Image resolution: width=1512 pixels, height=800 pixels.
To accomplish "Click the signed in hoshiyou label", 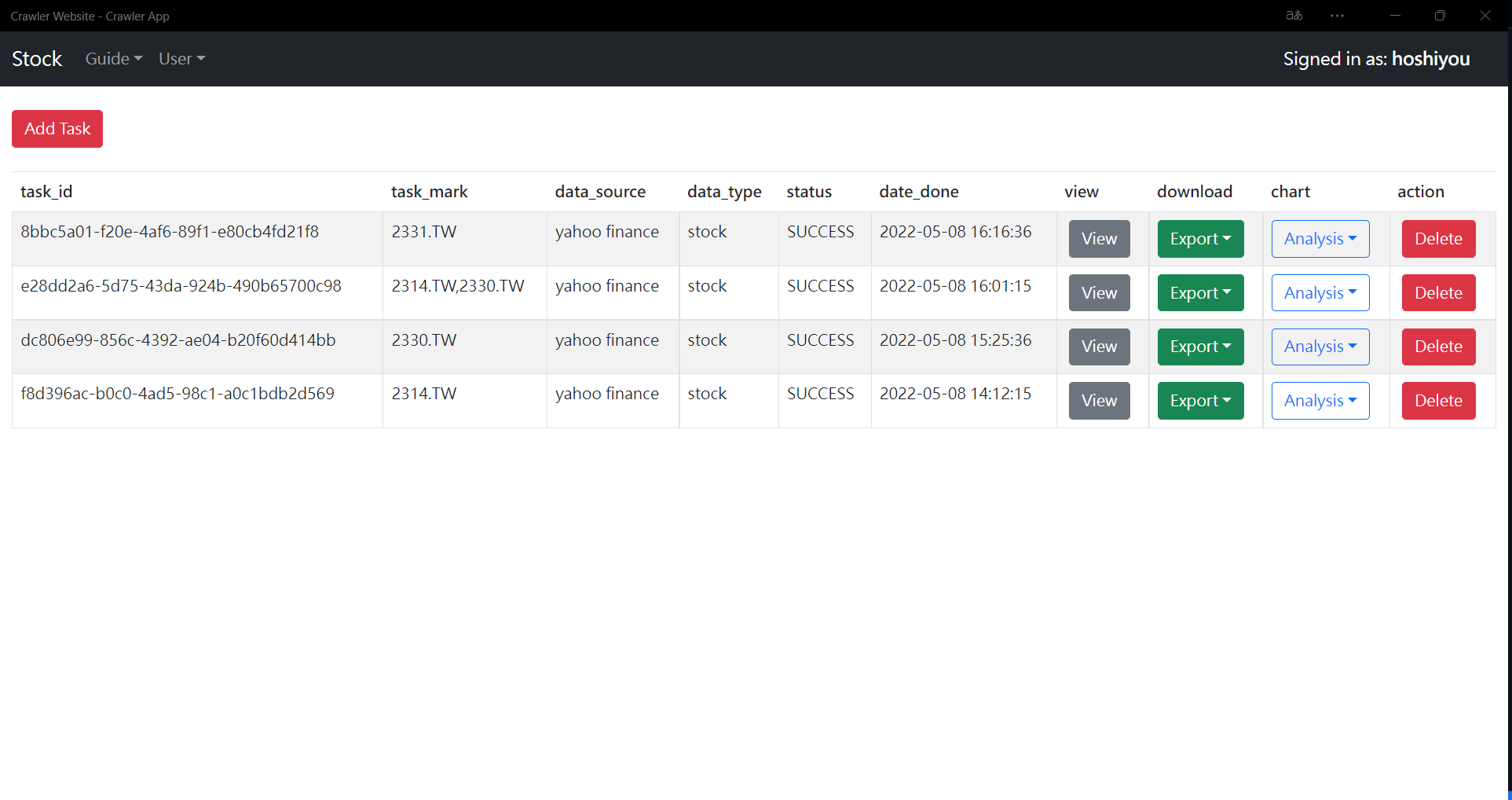I will pyautogui.click(x=1377, y=58).
